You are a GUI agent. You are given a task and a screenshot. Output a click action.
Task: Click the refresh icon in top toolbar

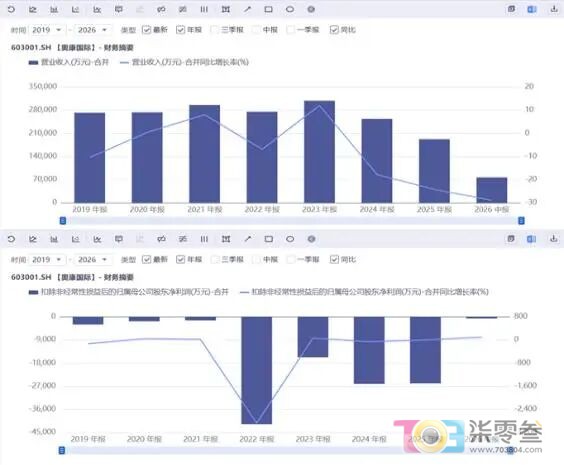[x=11, y=9]
